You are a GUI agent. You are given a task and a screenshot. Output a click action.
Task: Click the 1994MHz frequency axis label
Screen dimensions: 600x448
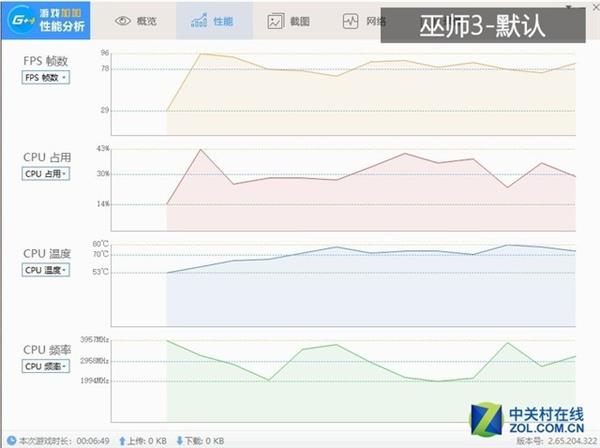coord(95,381)
